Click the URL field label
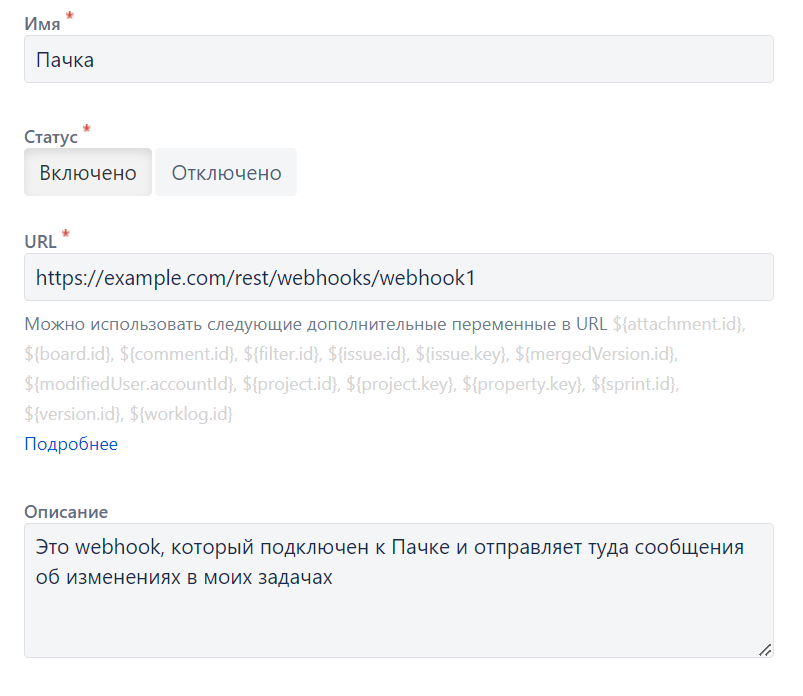The width and height of the screenshot is (803, 696). [x=40, y=241]
